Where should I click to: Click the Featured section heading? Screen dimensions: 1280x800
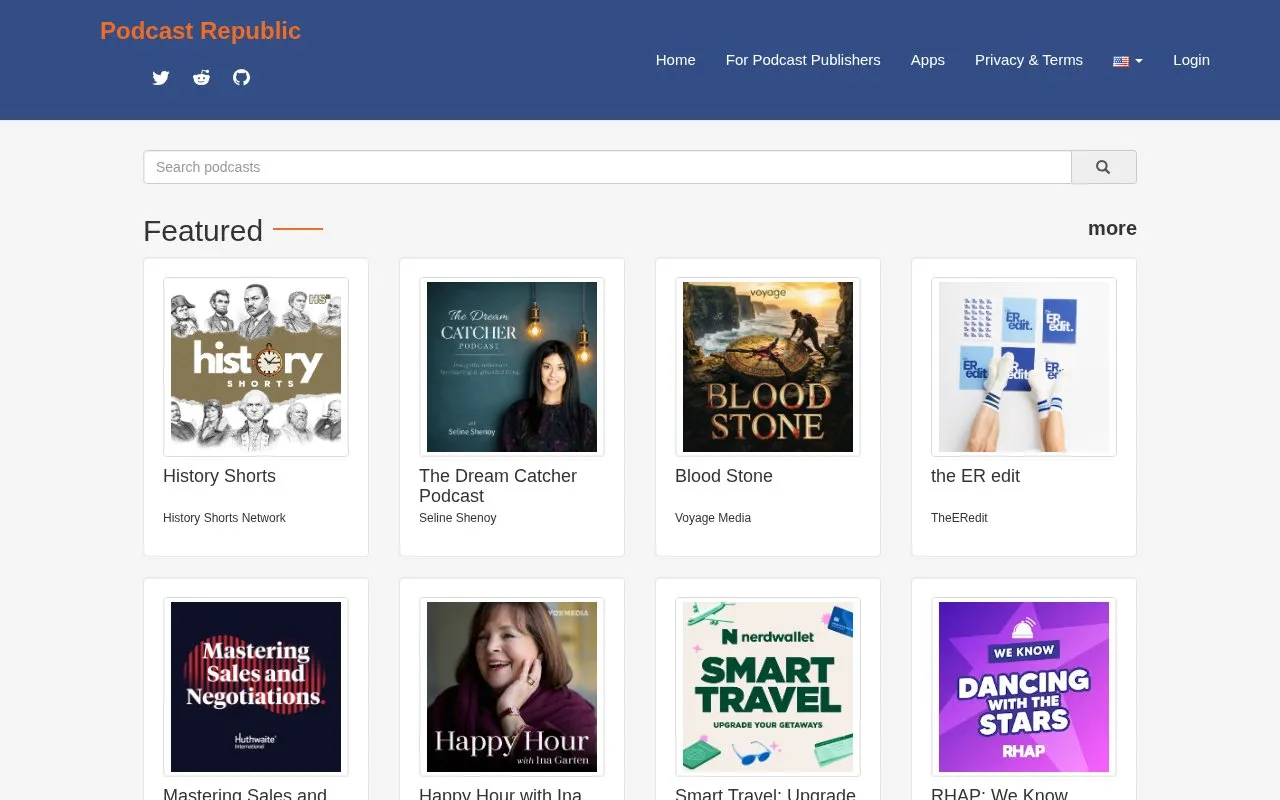coord(203,231)
